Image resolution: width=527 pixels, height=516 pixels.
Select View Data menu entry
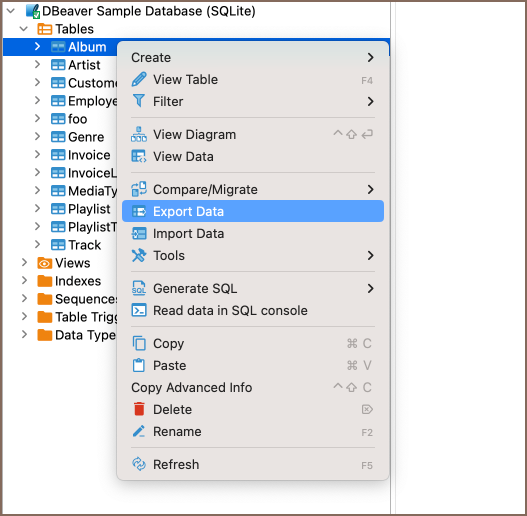(253, 157)
